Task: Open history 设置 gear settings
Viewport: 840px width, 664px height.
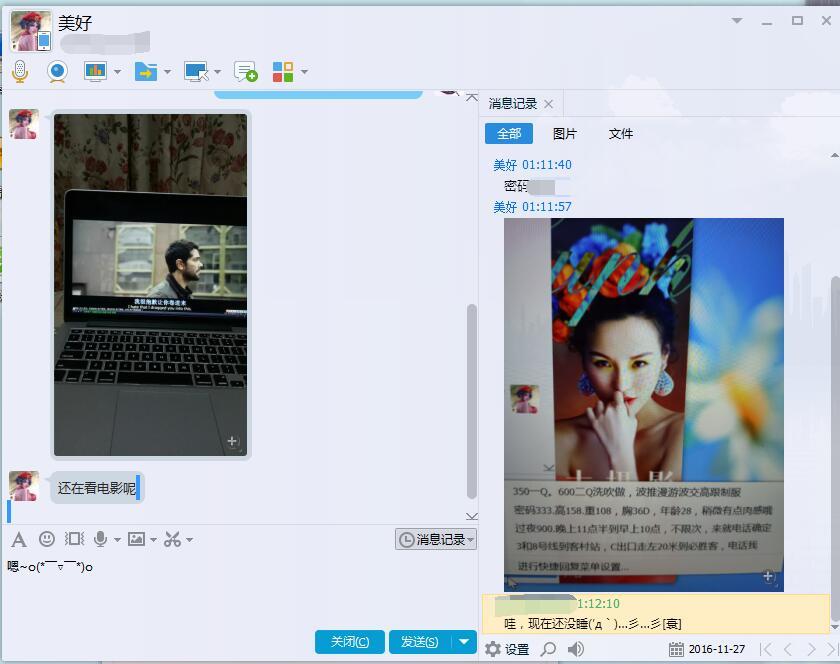Action: tap(507, 649)
